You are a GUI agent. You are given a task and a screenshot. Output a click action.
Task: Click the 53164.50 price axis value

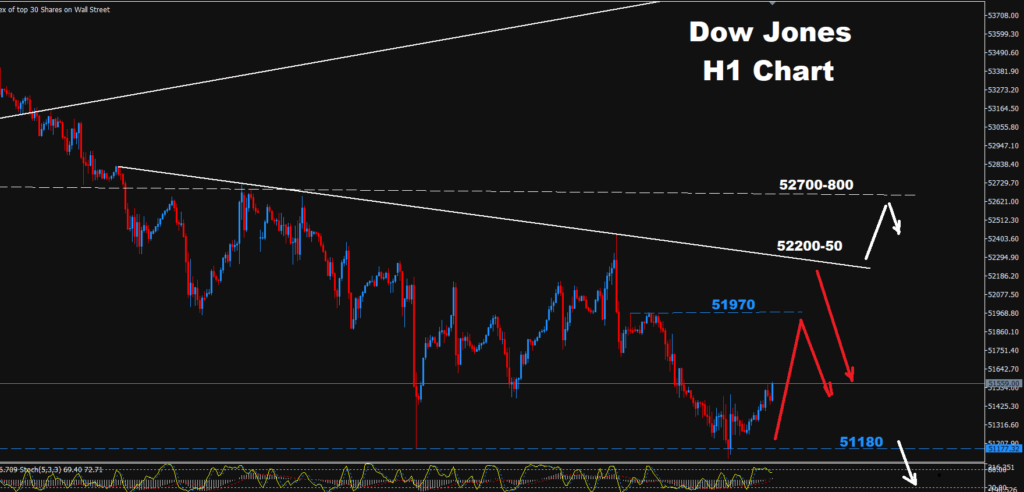(x=1004, y=108)
